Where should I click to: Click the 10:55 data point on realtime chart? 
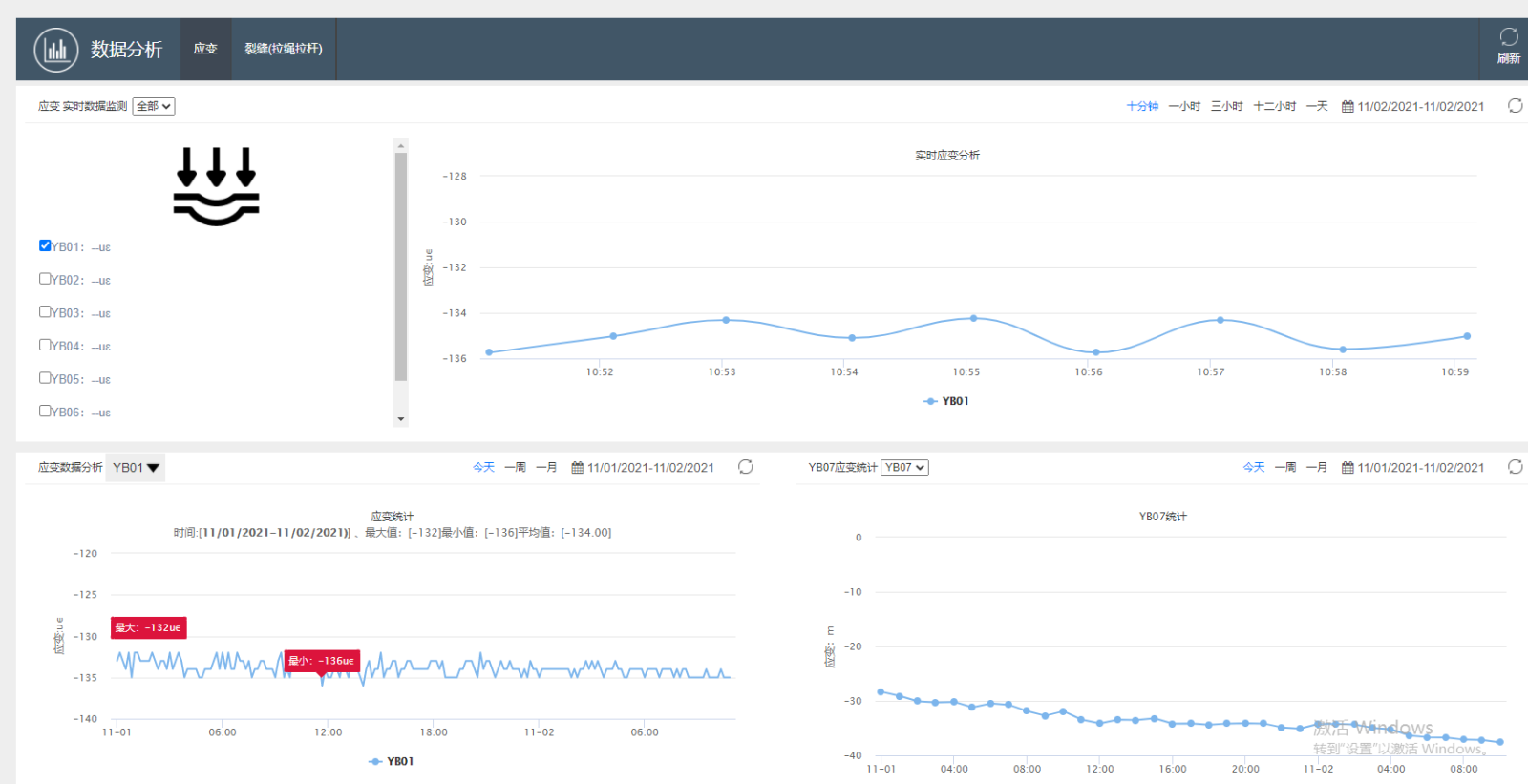pos(973,318)
